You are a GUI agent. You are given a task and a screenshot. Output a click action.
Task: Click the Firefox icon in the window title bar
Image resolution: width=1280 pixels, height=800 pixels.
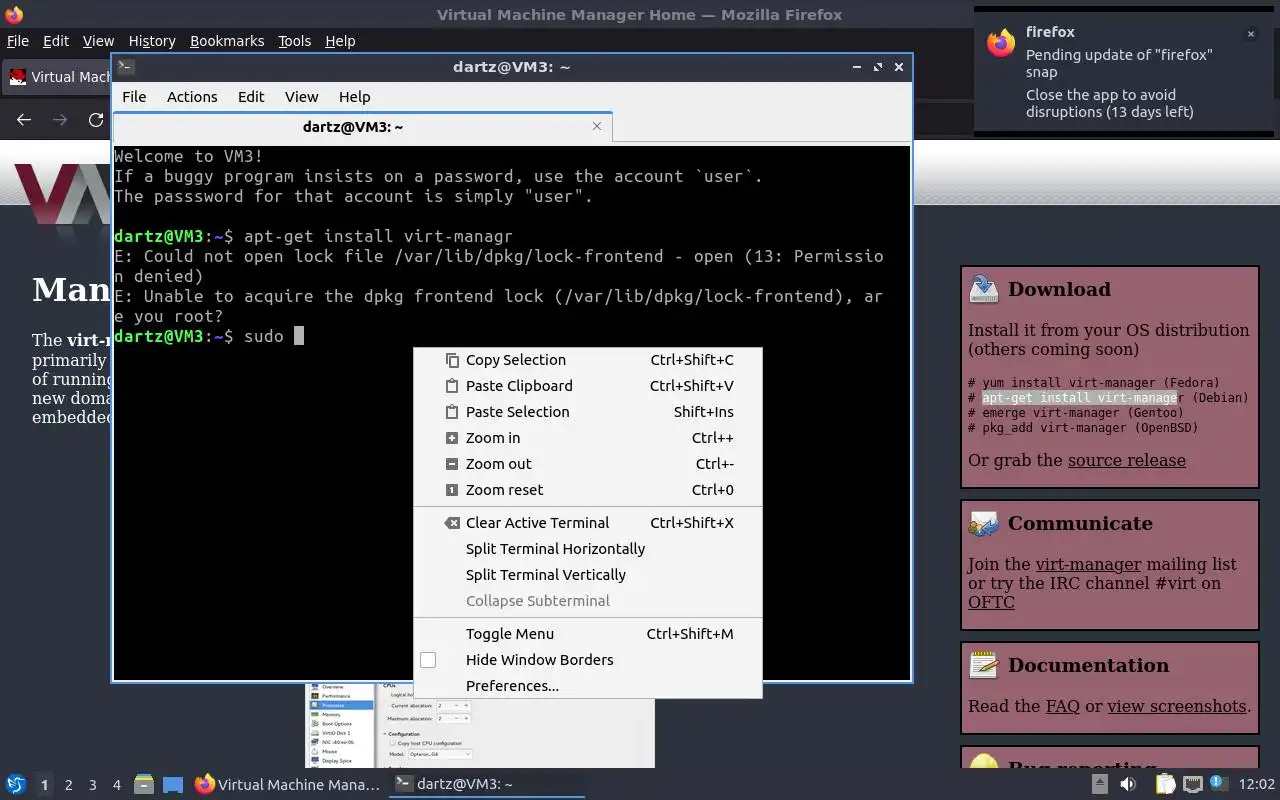[x=14, y=14]
